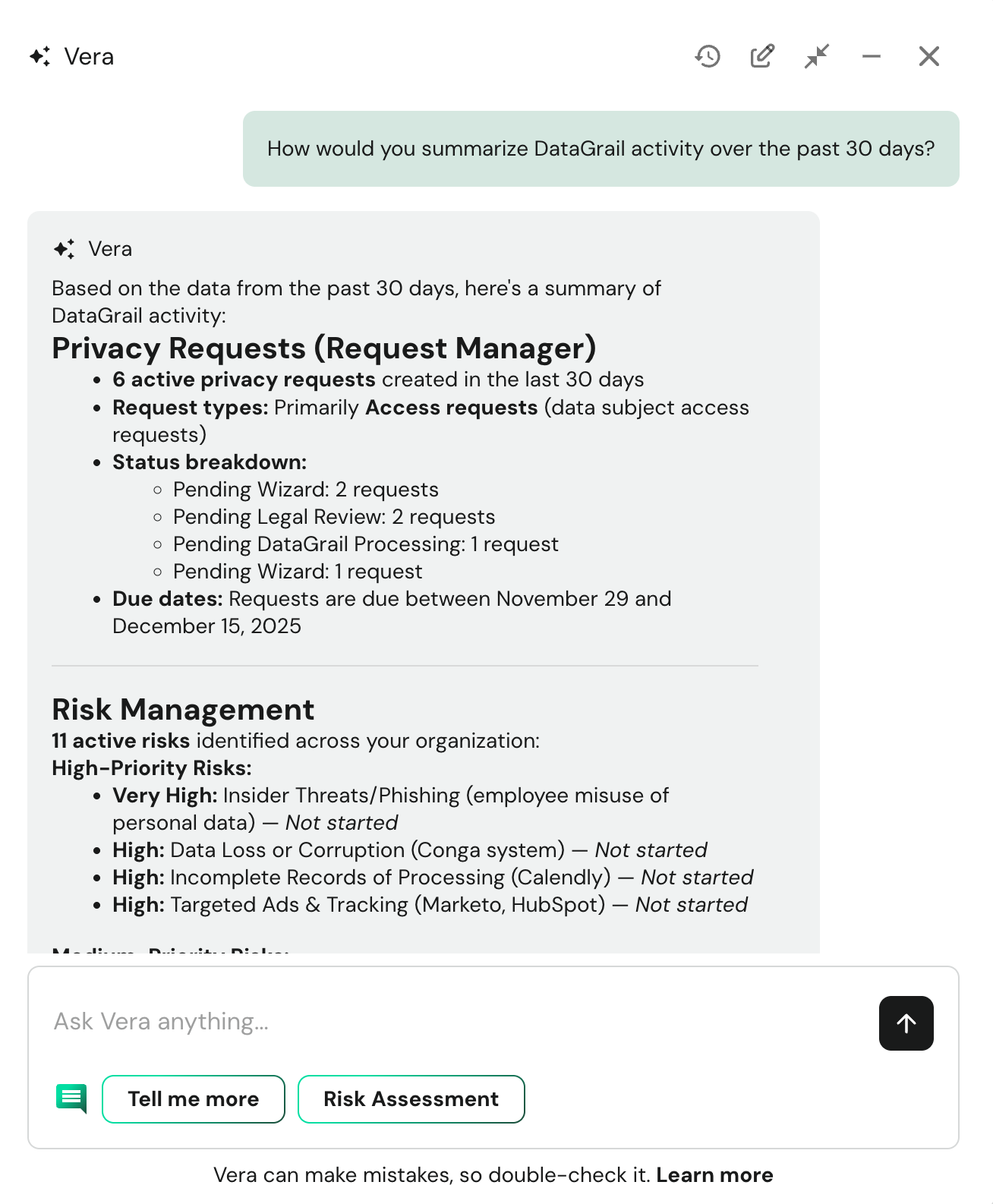Image resolution: width=993 pixels, height=1204 pixels.
Task: Select the "Risk Assessment" suggestion button
Action: tap(411, 1098)
